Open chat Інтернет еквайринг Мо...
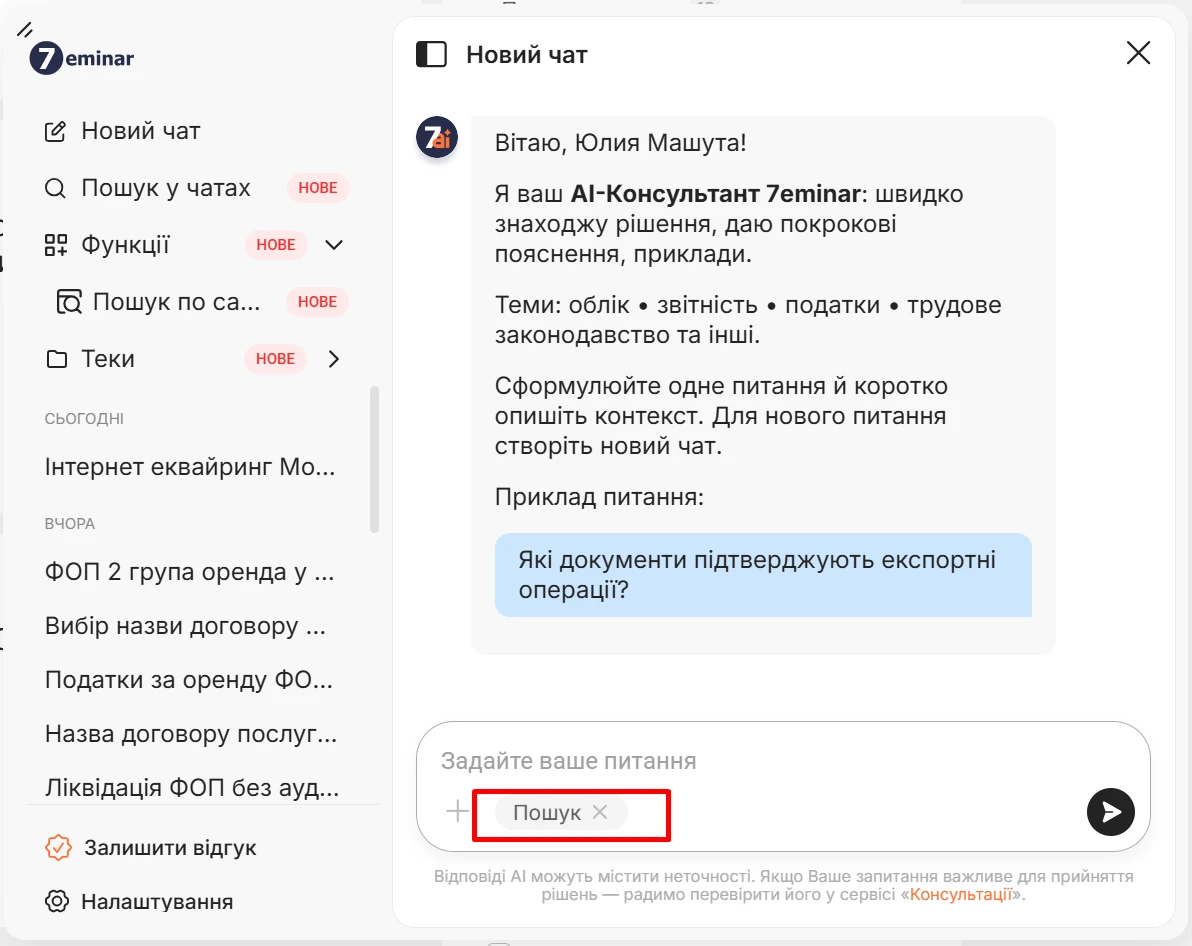The width and height of the screenshot is (1192, 946). pyautogui.click(x=190, y=466)
